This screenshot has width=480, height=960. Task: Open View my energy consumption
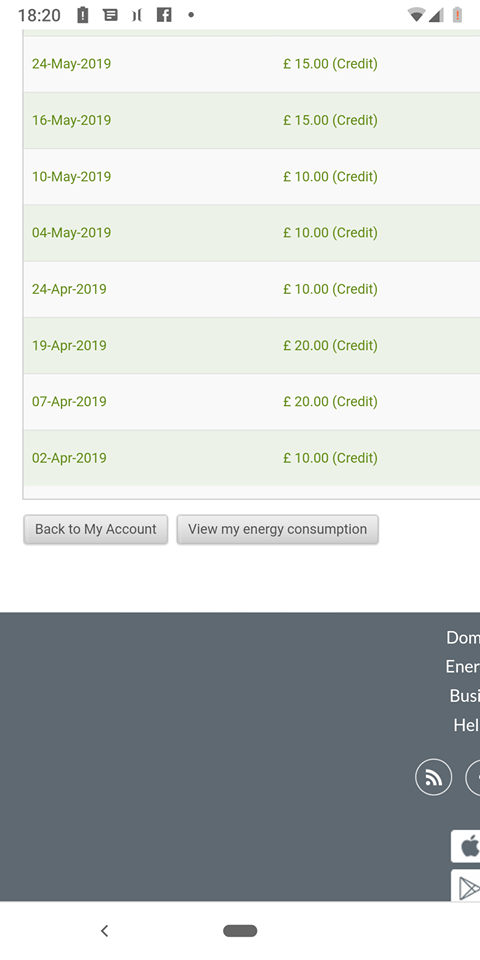pyautogui.click(x=277, y=529)
